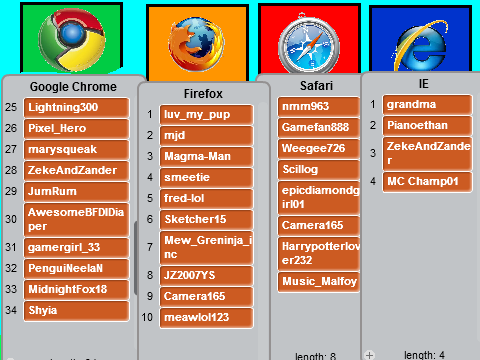Viewport: 480px width, 360px height.
Task: Select AwesomeBFDIDiaper entry
Action: tap(76, 219)
